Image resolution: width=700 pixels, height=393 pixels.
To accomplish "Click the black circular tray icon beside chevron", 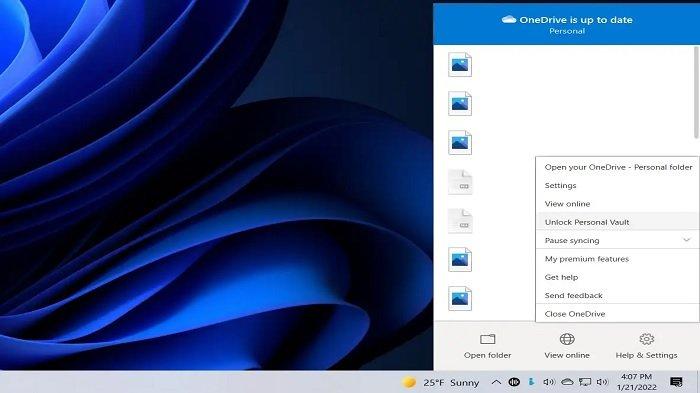I will [514, 382].
